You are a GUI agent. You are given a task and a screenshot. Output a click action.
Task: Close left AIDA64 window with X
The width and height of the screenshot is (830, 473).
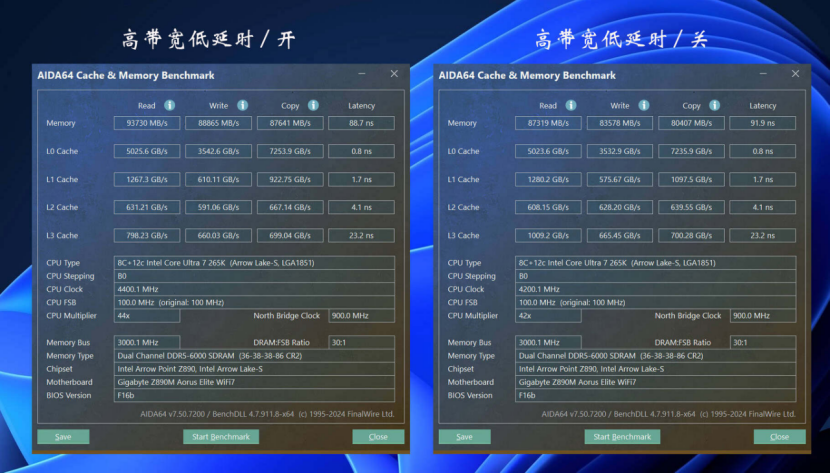pyautogui.click(x=394, y=74)
